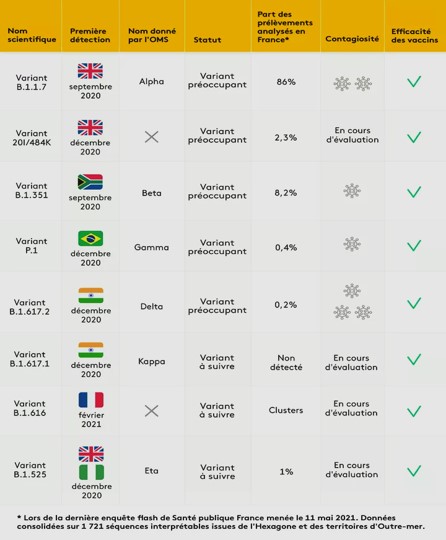The height and width of the screenshot is (540, 446).
Task: Click the South Africa flag icon
Action: pos(90,182)
